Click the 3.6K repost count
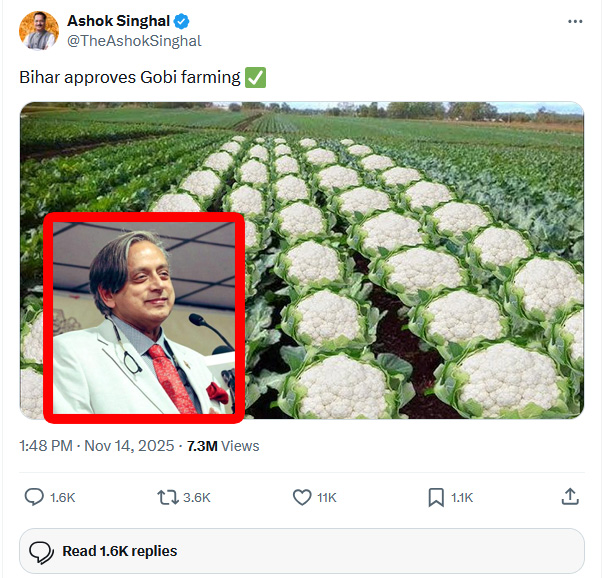 [x=196, y=497]
